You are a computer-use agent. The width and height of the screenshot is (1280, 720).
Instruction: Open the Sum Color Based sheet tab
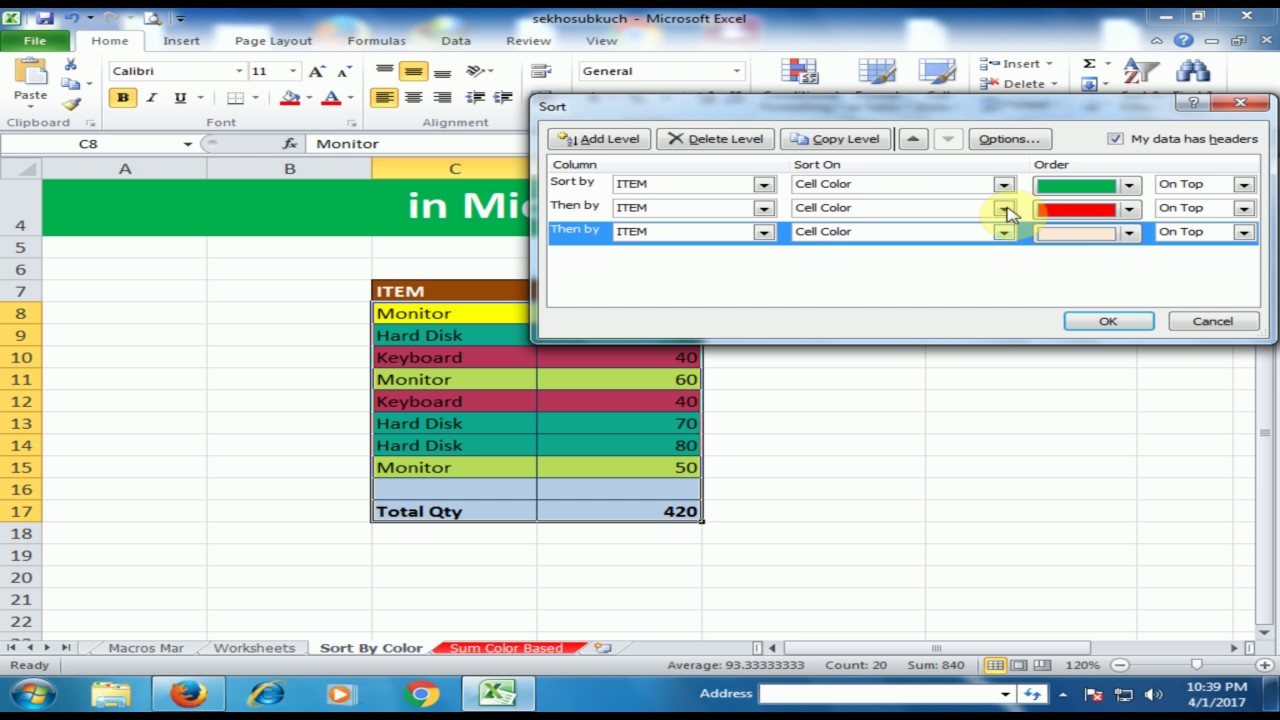[x=506, y=648]
